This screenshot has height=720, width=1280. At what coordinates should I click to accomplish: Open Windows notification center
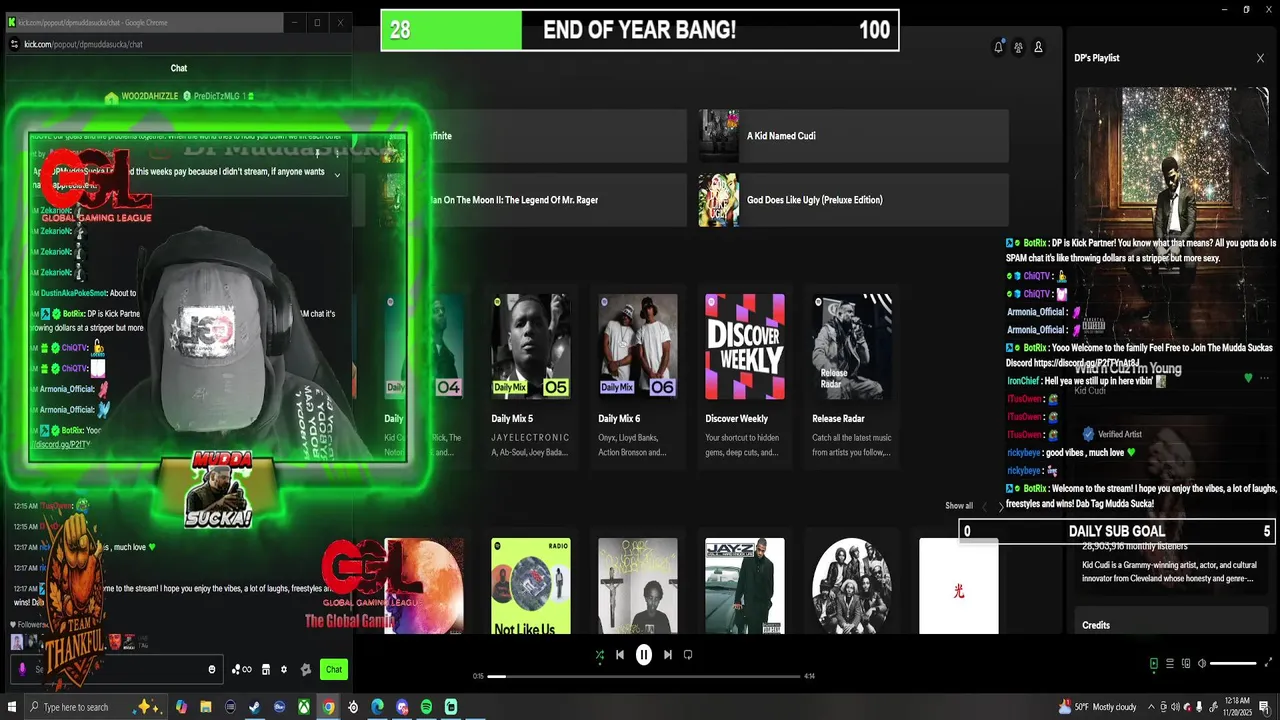click(x=1265, y=708)
